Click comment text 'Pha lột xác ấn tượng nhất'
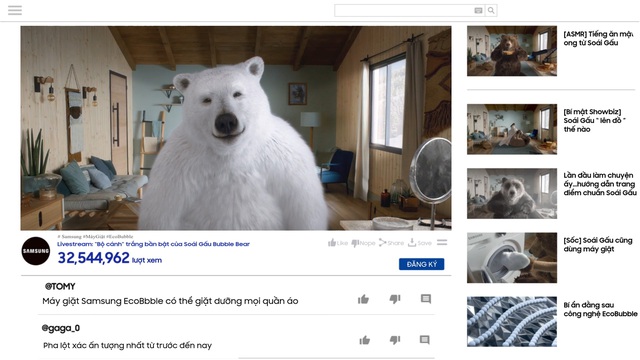Screen dimensions: 640x360 tap(127, 345)
